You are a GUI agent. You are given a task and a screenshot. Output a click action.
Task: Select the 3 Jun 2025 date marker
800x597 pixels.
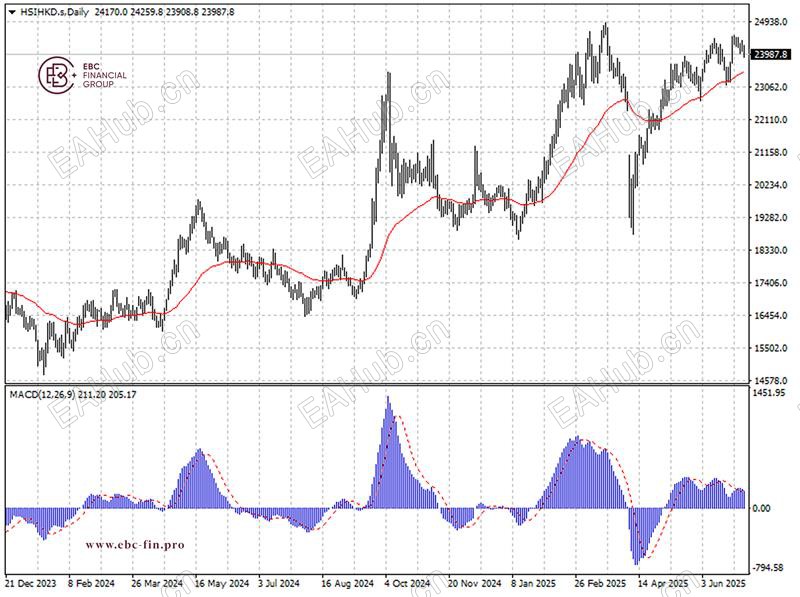[723, 583]
